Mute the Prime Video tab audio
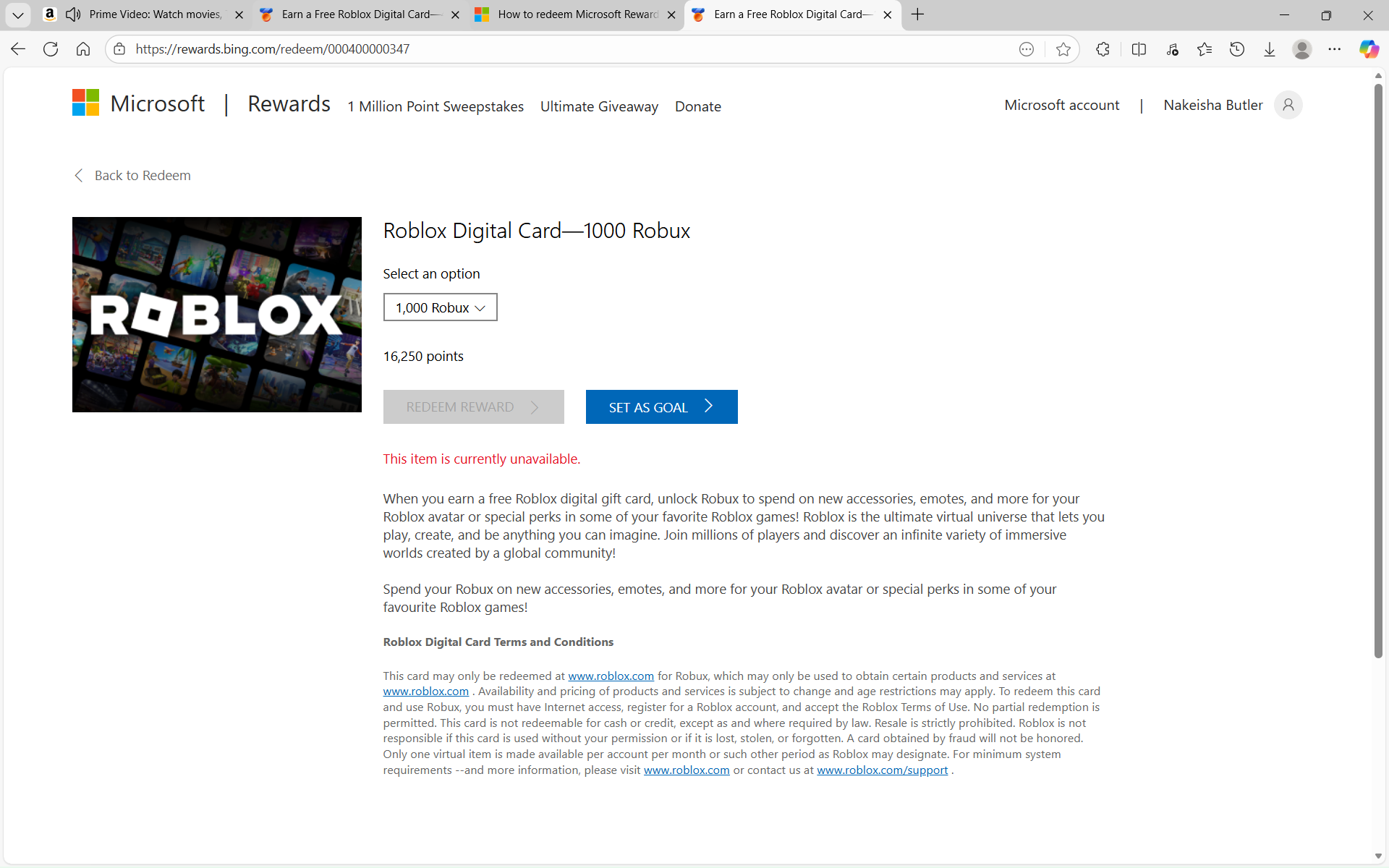 coord(73,14)
